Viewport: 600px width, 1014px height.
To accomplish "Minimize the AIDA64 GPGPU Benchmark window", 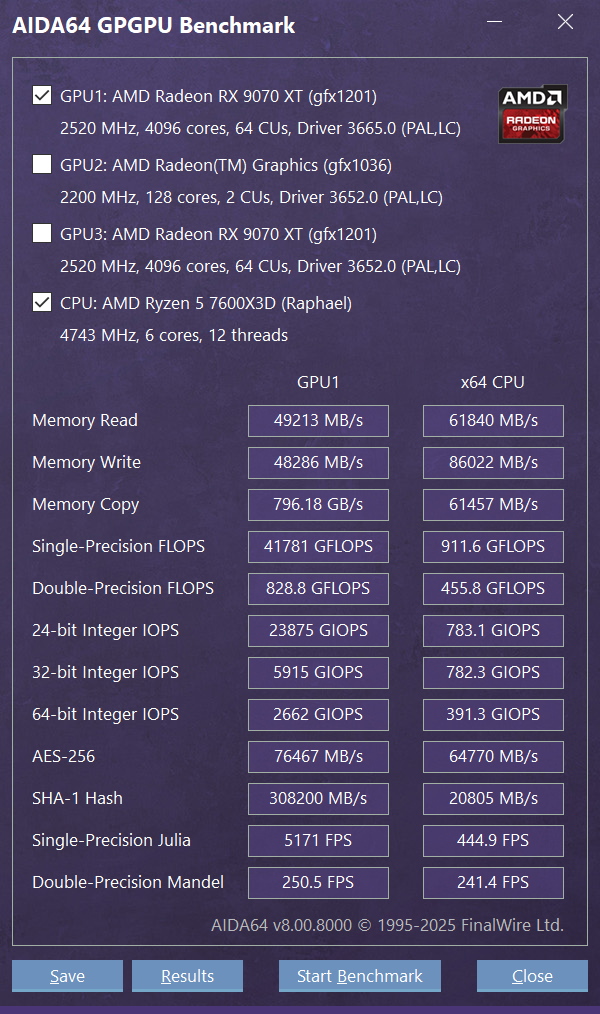I will 495,23.
